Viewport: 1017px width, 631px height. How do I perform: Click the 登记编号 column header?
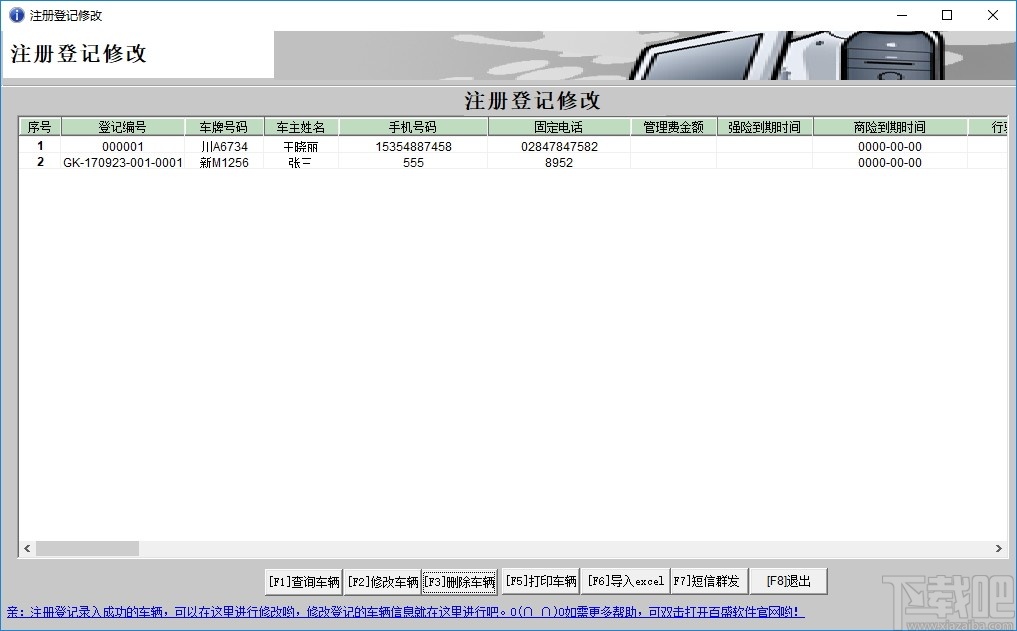[122, 126]
